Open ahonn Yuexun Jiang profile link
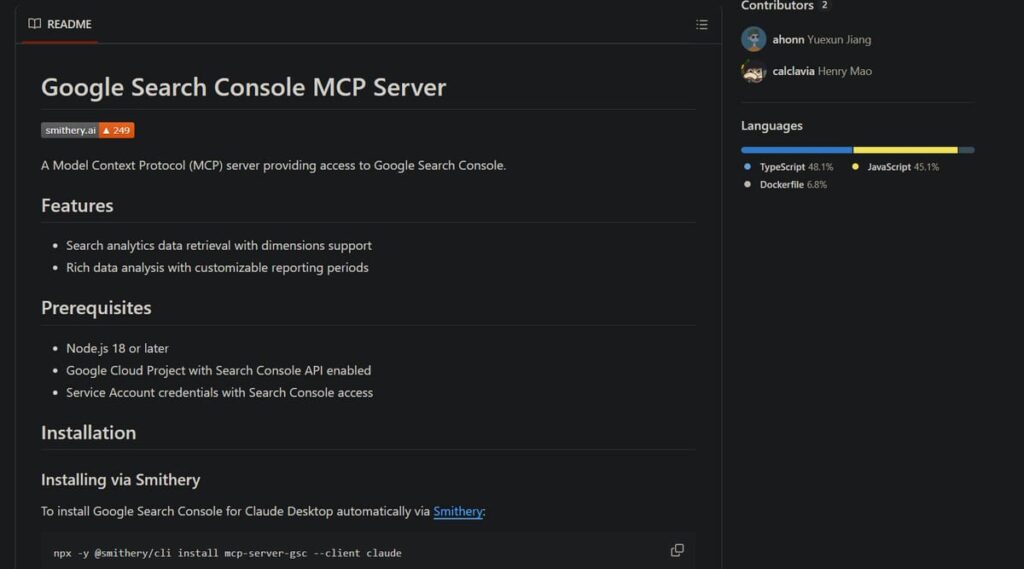The image size is (1024, 569). click(x=821, y=40)
